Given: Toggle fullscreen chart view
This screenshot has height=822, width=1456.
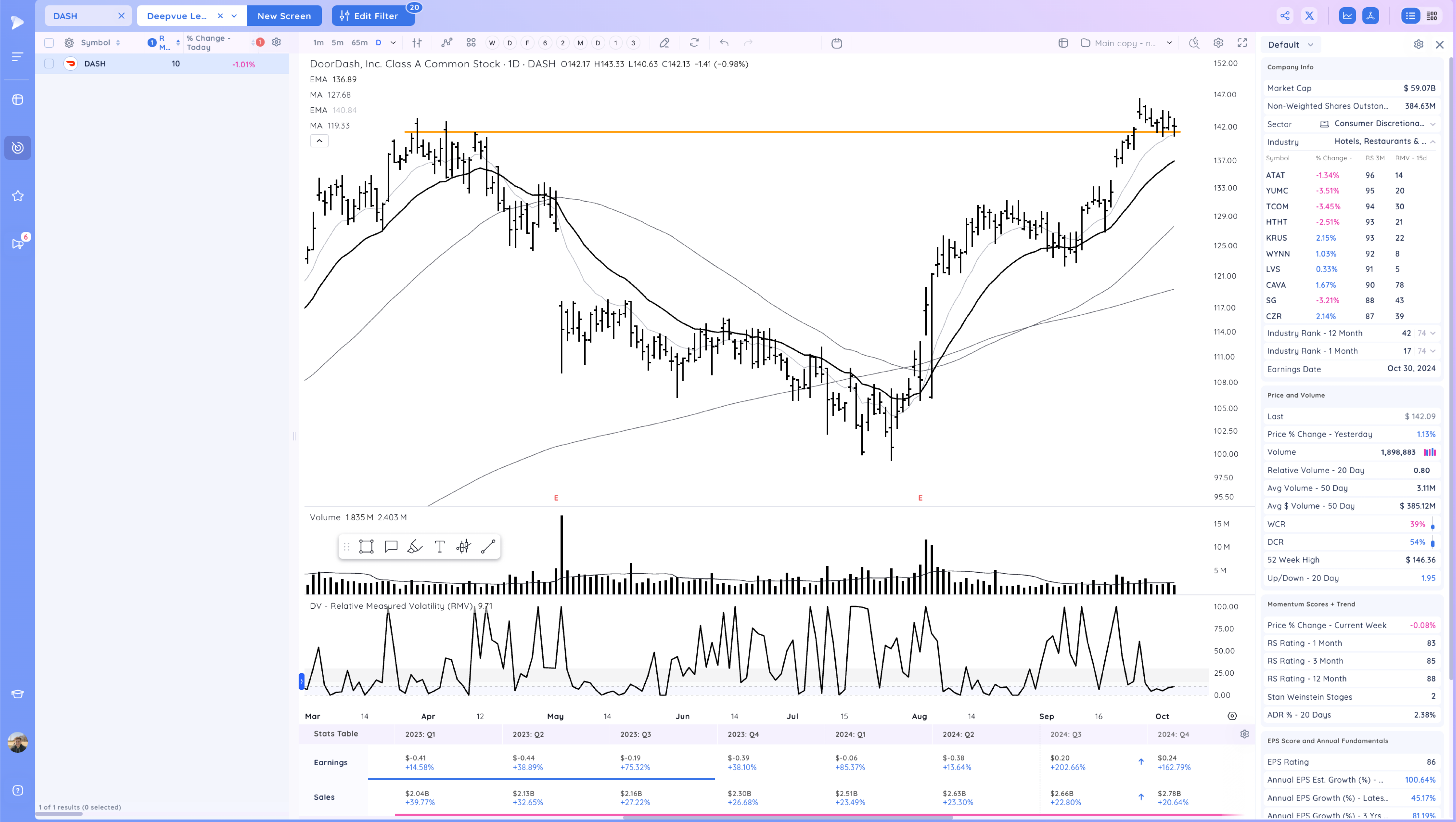Looking at the screenshot, I should point(1242,43).
